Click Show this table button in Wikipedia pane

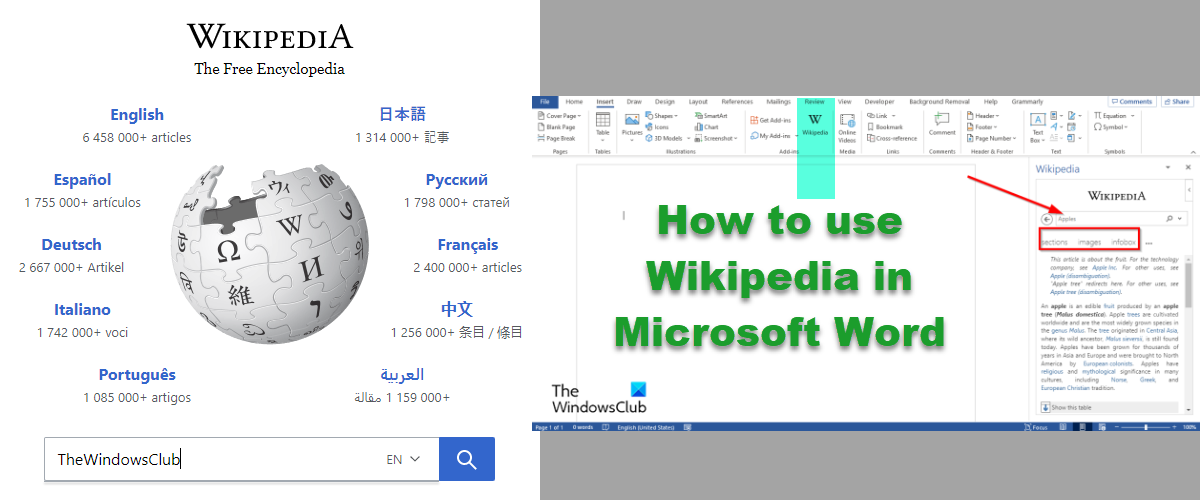click(x=1109, y=407)
